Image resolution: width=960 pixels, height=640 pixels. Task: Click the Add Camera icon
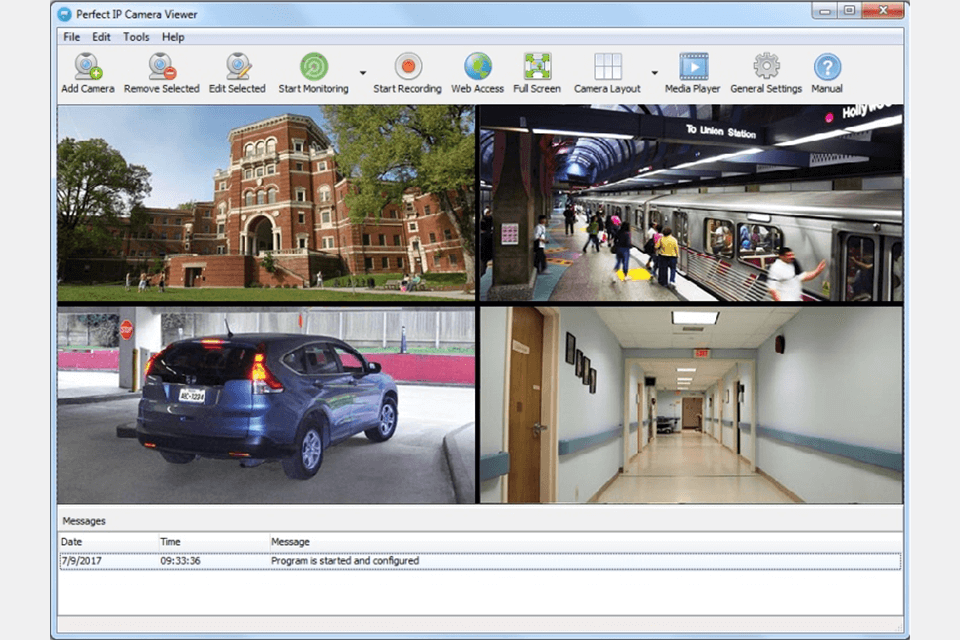pos(88,68)
